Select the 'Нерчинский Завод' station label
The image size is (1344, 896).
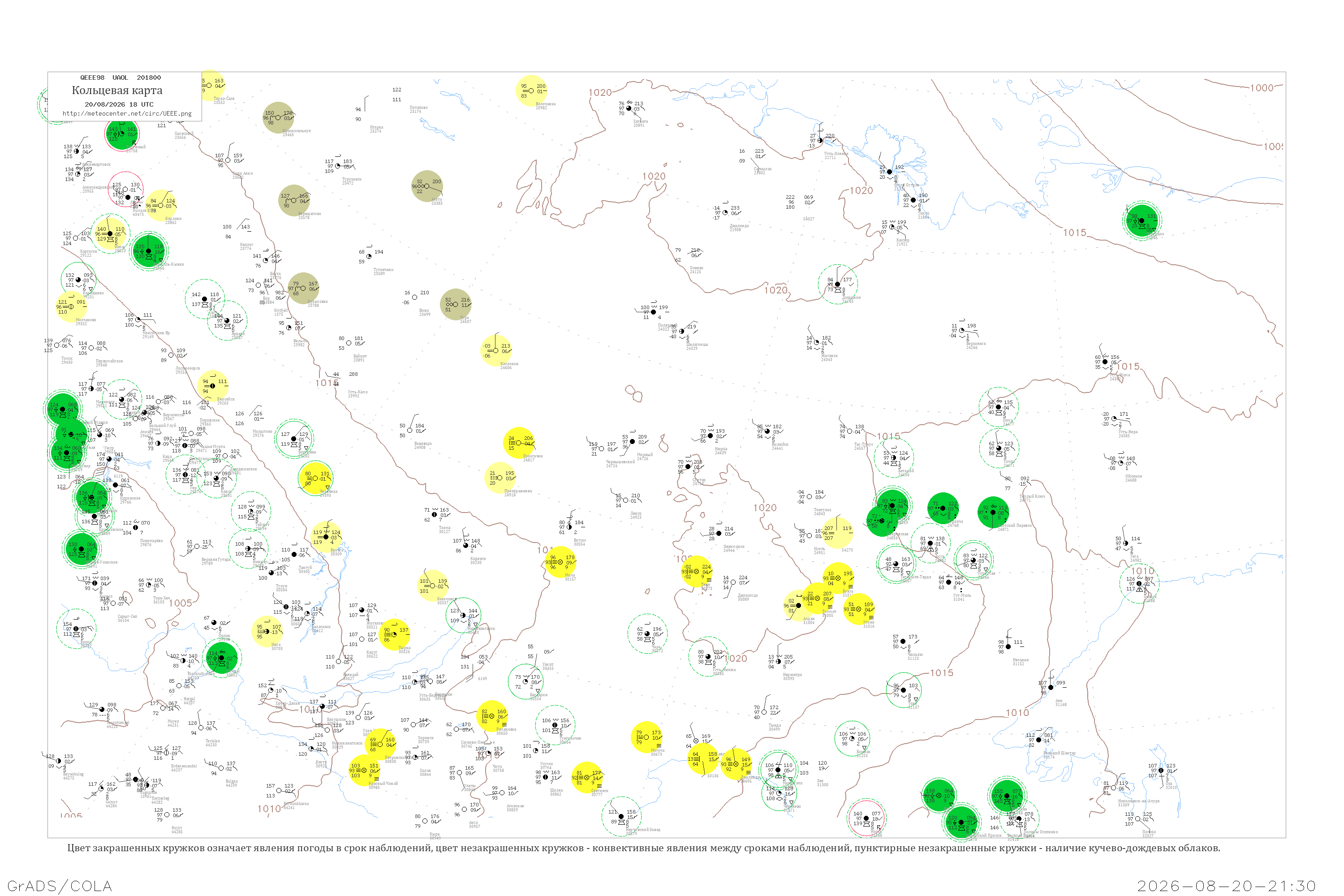coord(643,830)
